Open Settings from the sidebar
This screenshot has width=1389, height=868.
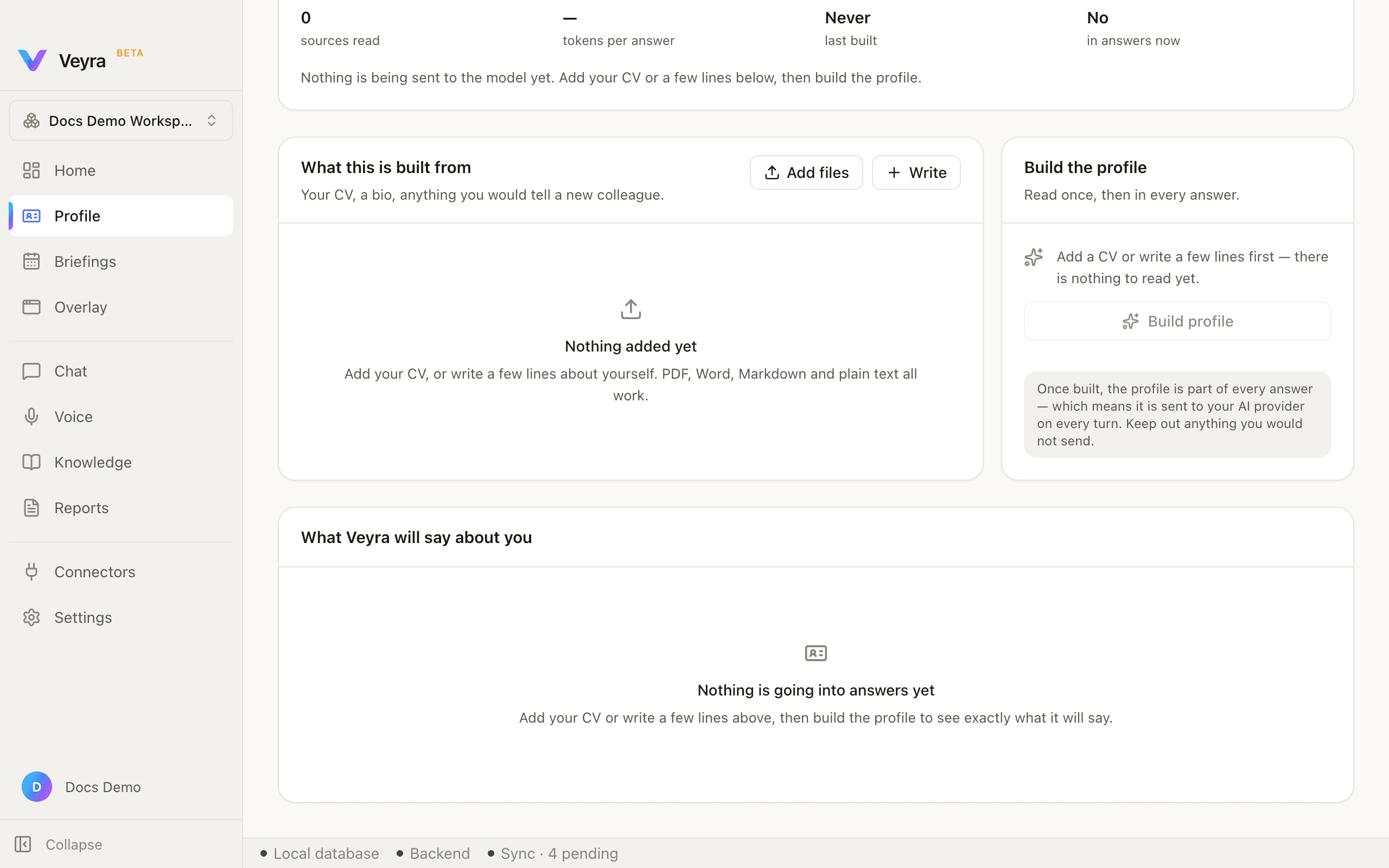coord(121,617)
